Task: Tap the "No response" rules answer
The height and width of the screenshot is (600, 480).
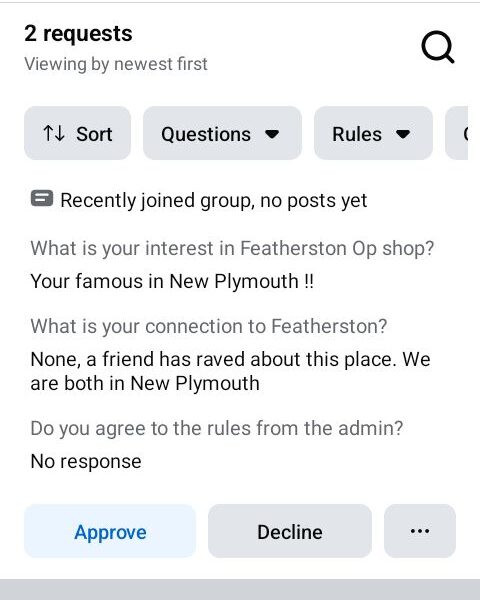Action: pyautogui.click(x=86, y=461)
